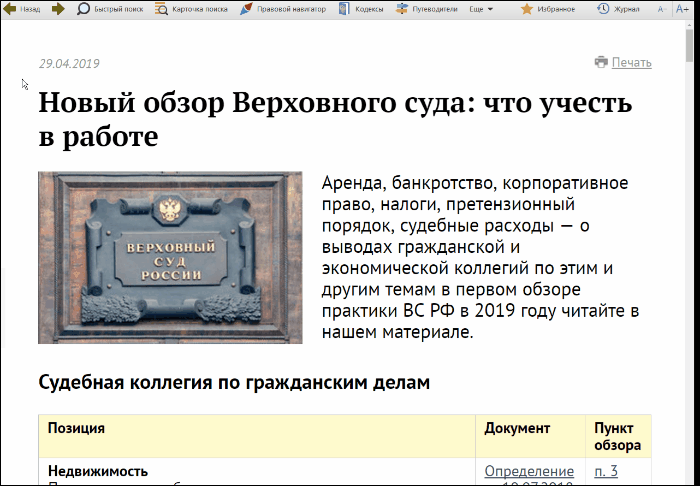
Task: Click Путеводители label
Action: [435, 9]
